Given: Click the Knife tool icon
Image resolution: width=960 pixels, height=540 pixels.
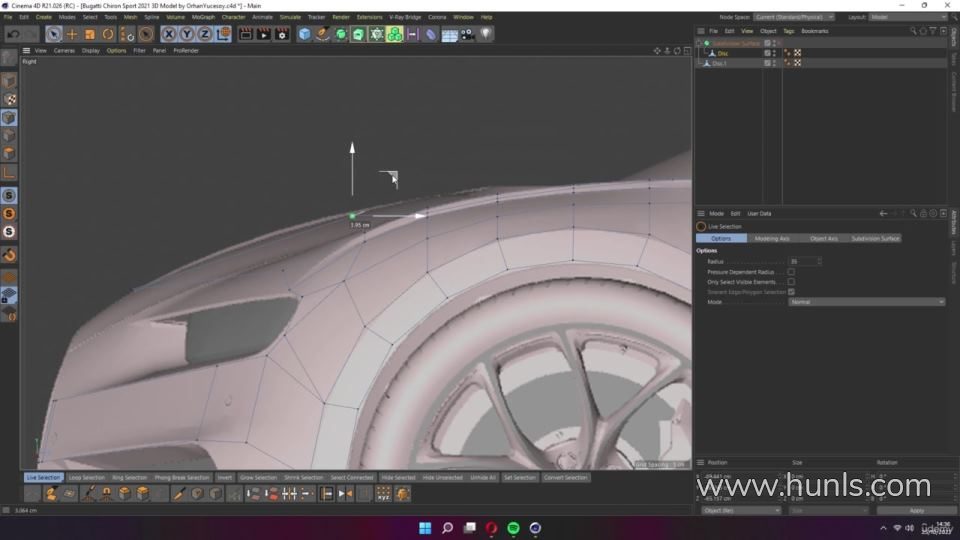Looking at the screenshot, I should pos(178,493).
